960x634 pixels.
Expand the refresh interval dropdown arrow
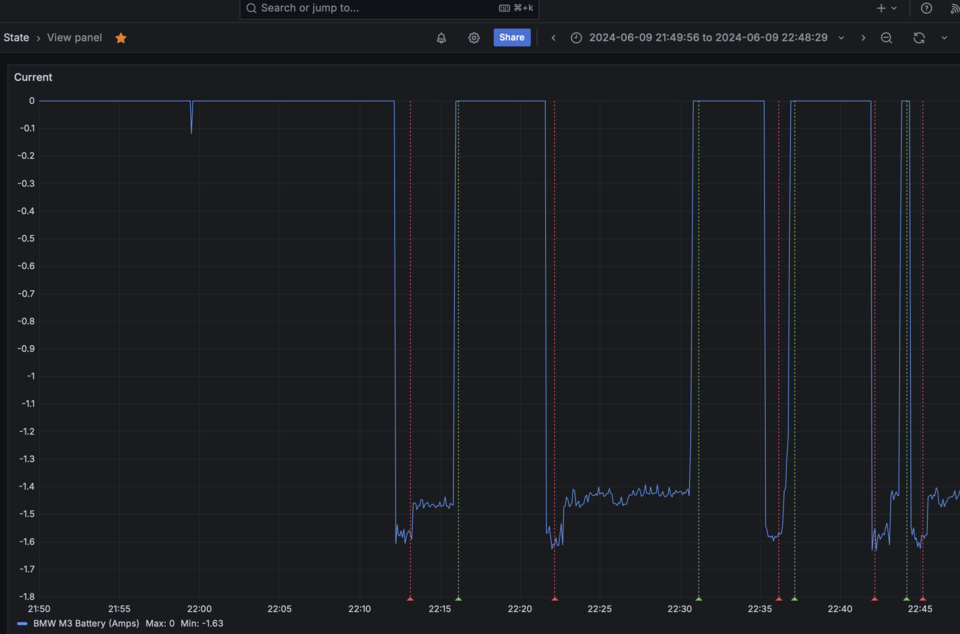click(x=944, y=38)
